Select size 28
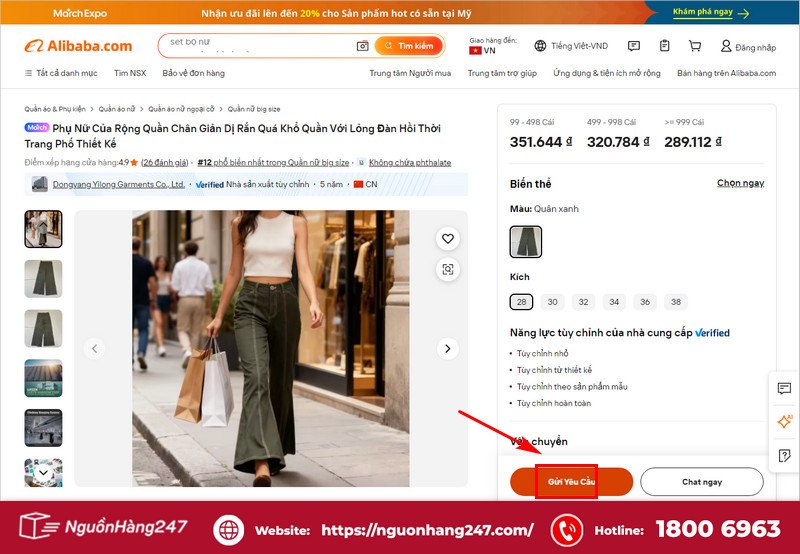 521,302
